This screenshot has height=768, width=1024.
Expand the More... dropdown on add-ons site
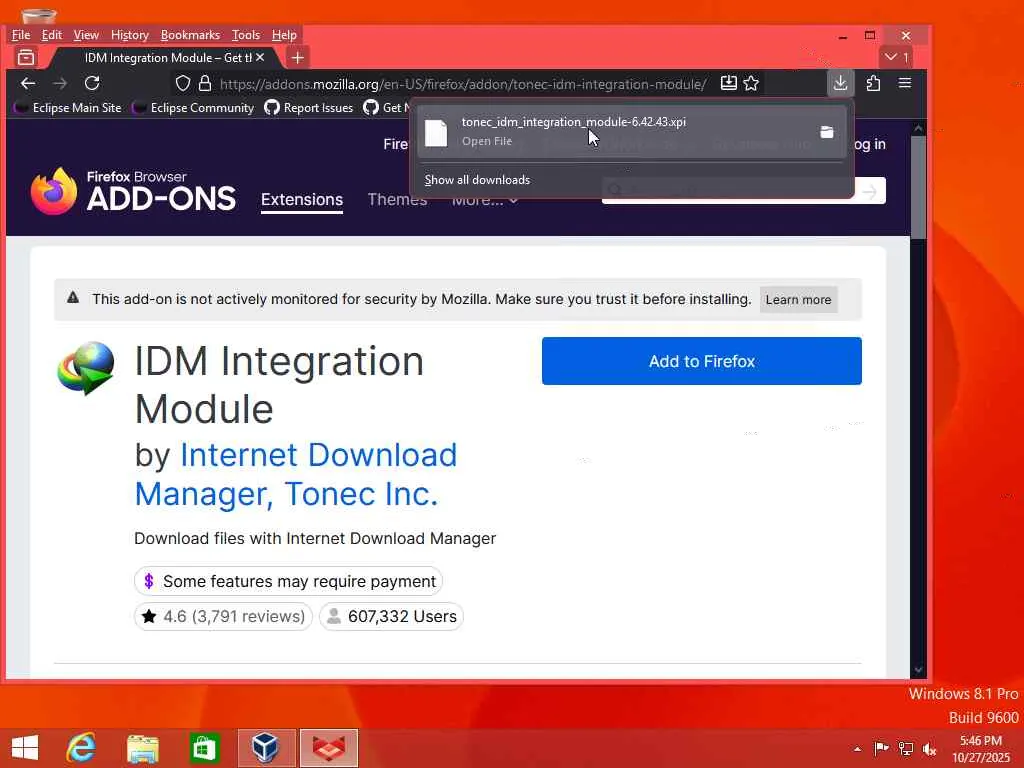click(x=485, y=200)
